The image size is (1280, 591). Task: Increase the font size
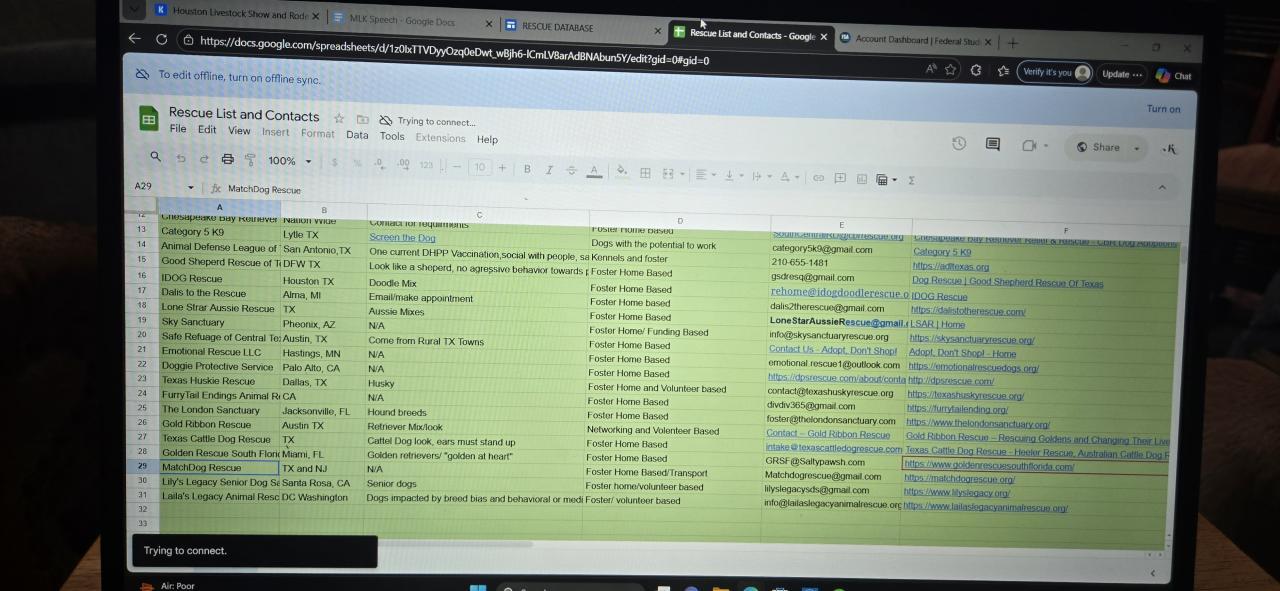point(502,168)
